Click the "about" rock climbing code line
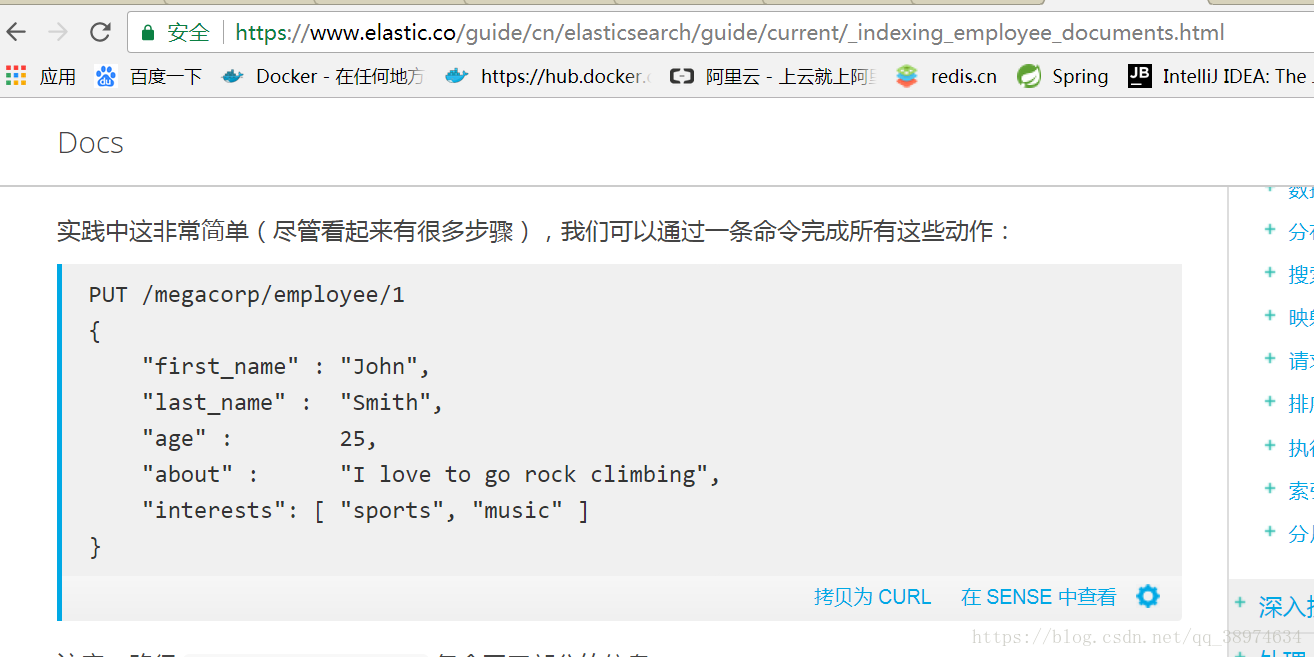This screenshot has height=657, width=1314. click(x=431, y=475)
